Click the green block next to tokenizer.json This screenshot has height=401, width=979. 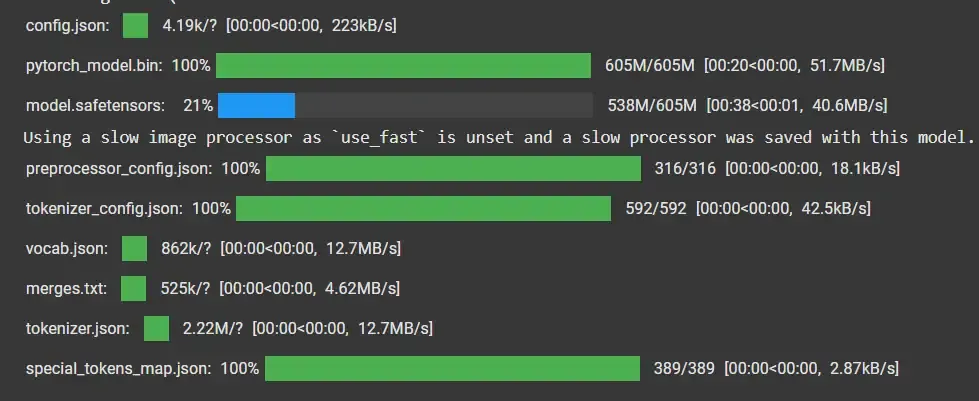click(156, 328)
